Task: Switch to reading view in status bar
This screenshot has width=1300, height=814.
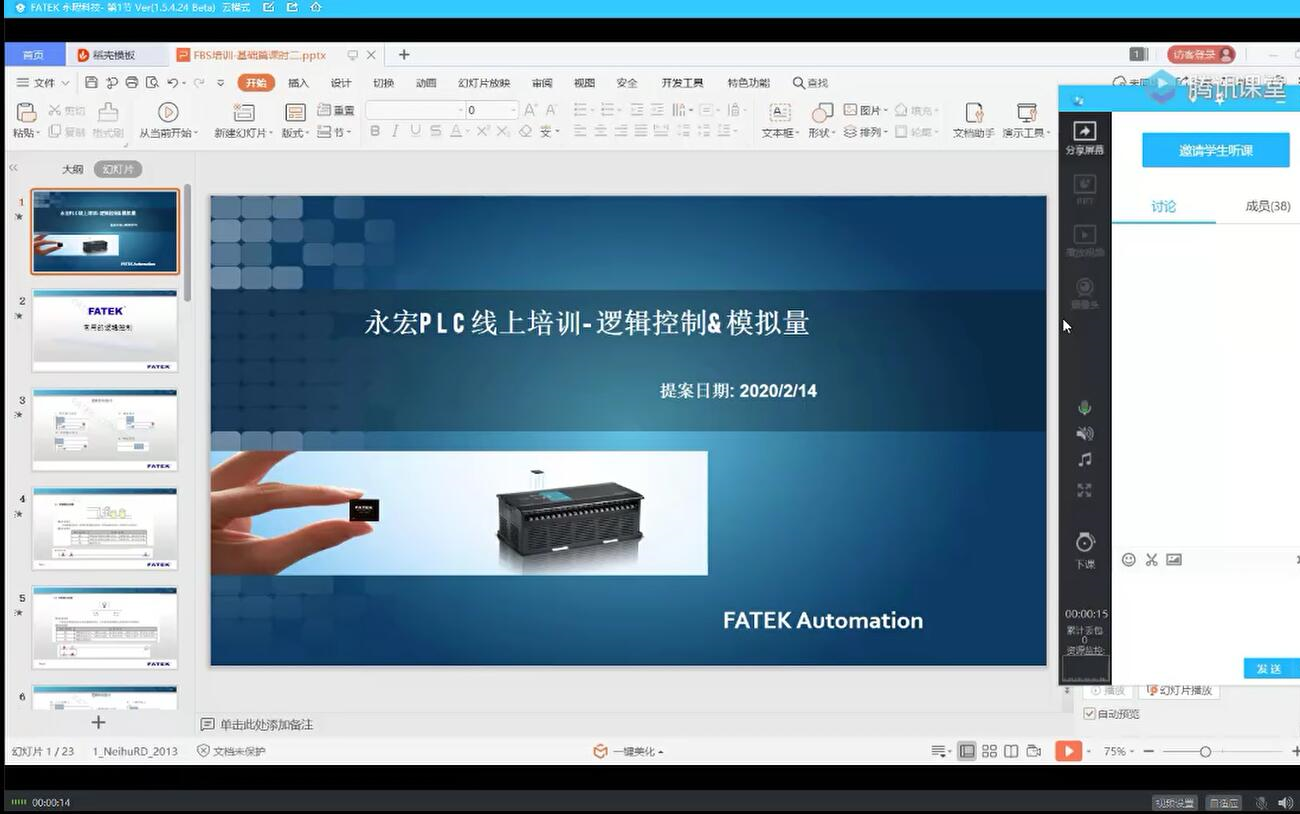Action: point(1011,751)
